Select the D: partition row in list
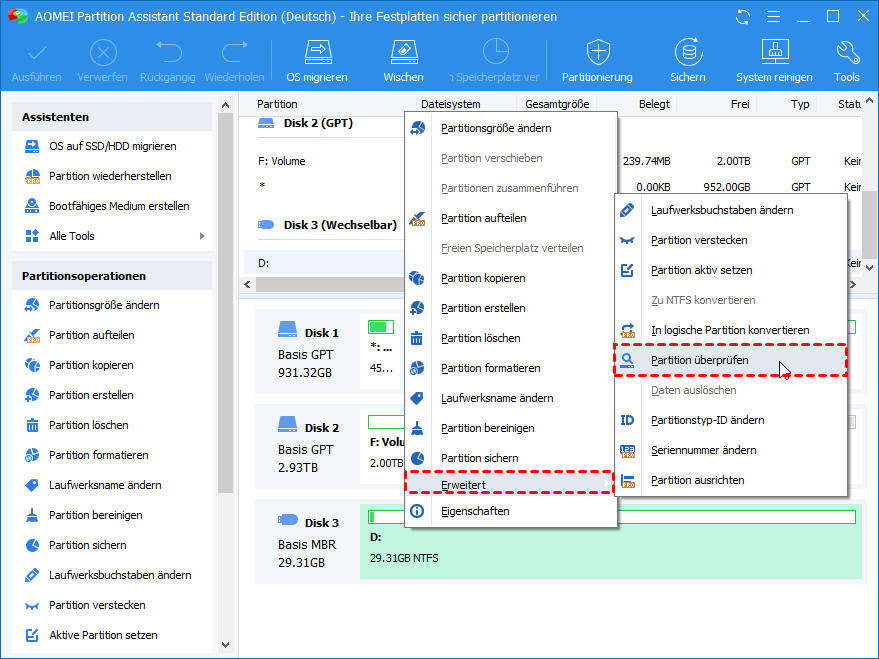Image resolution: width=879 pixels, height=659 pixels. click(324, 263)
